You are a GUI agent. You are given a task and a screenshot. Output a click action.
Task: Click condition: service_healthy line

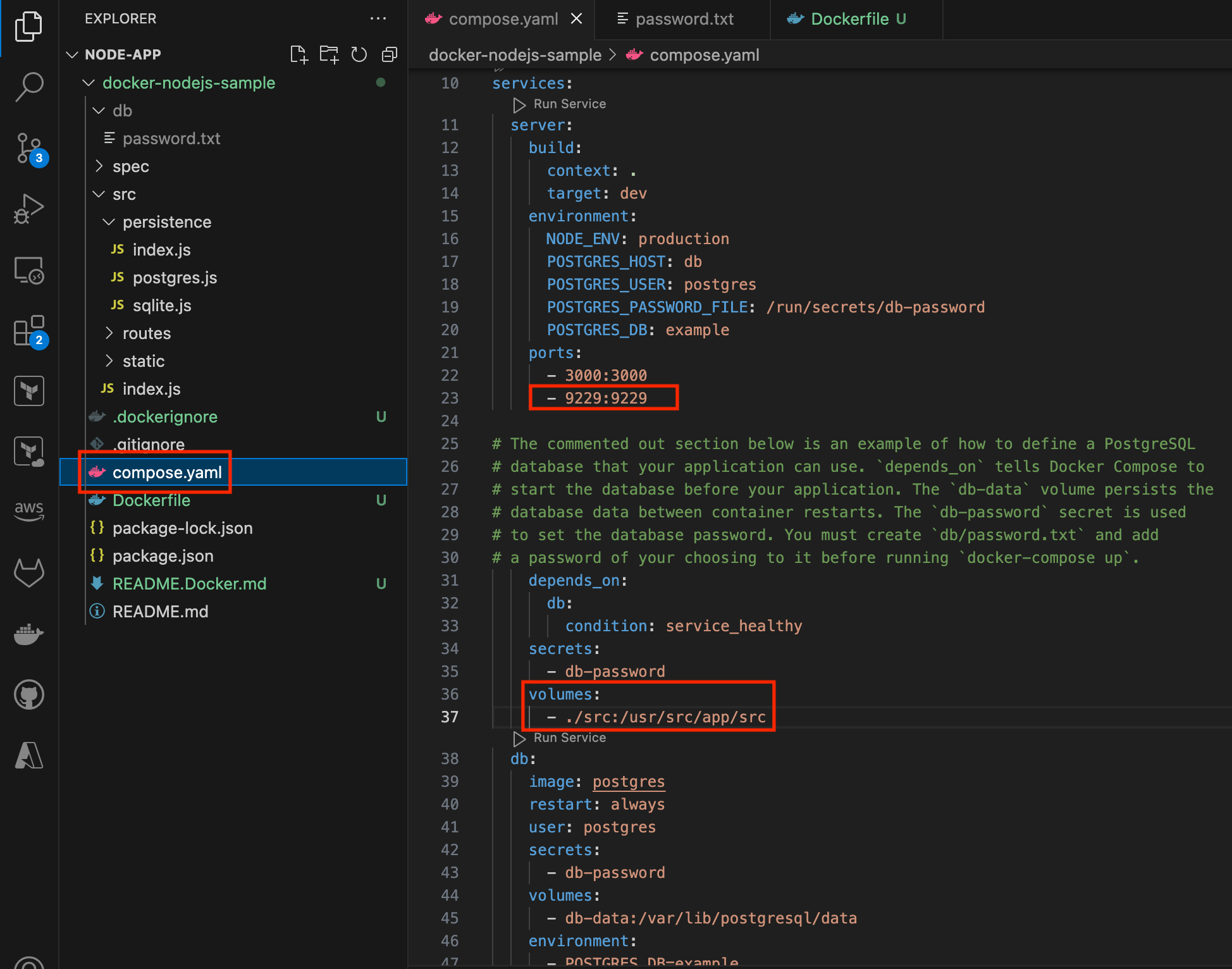click(684, 626)
